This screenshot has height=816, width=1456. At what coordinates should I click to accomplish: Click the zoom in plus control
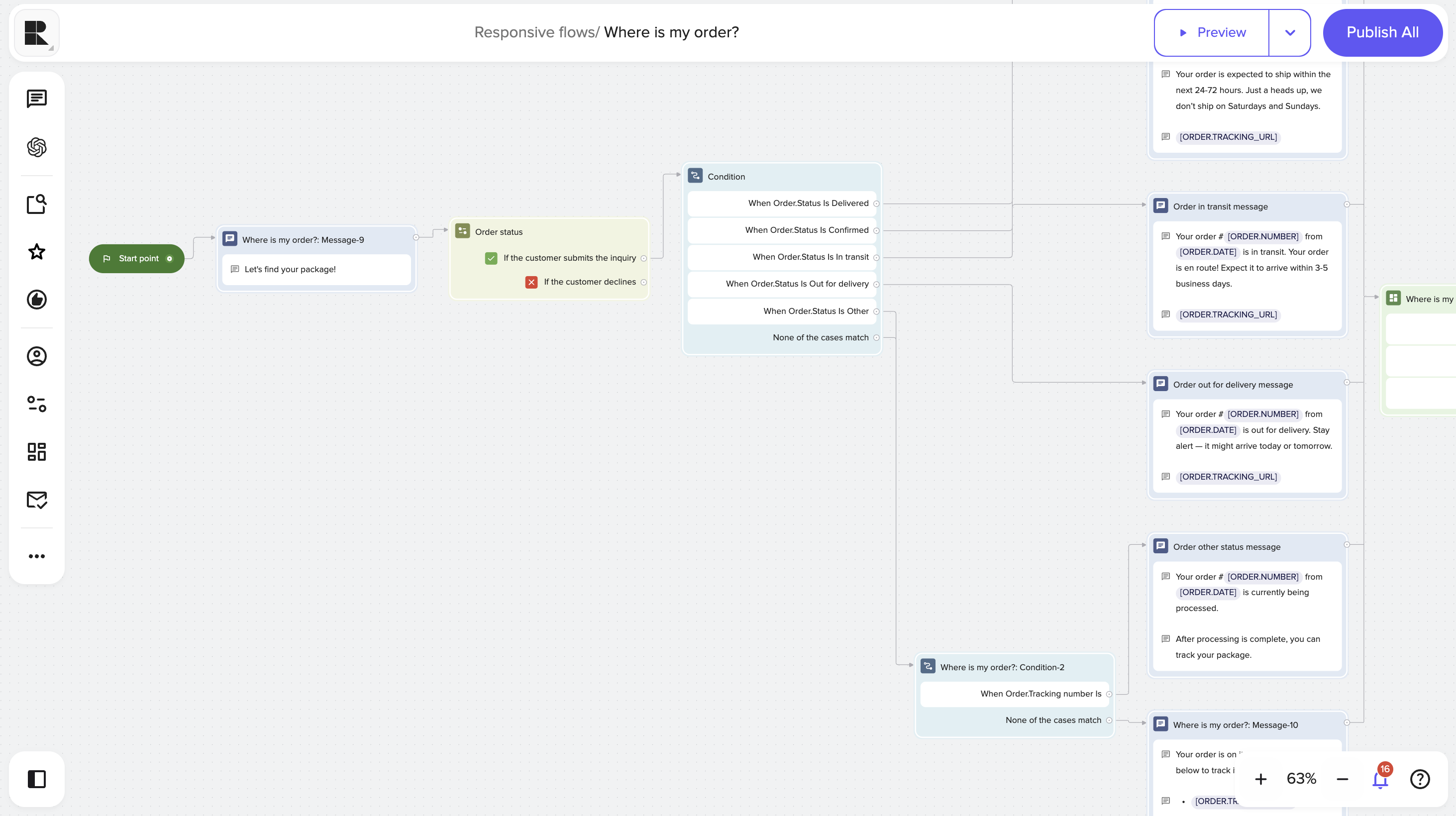[1260, 779]
